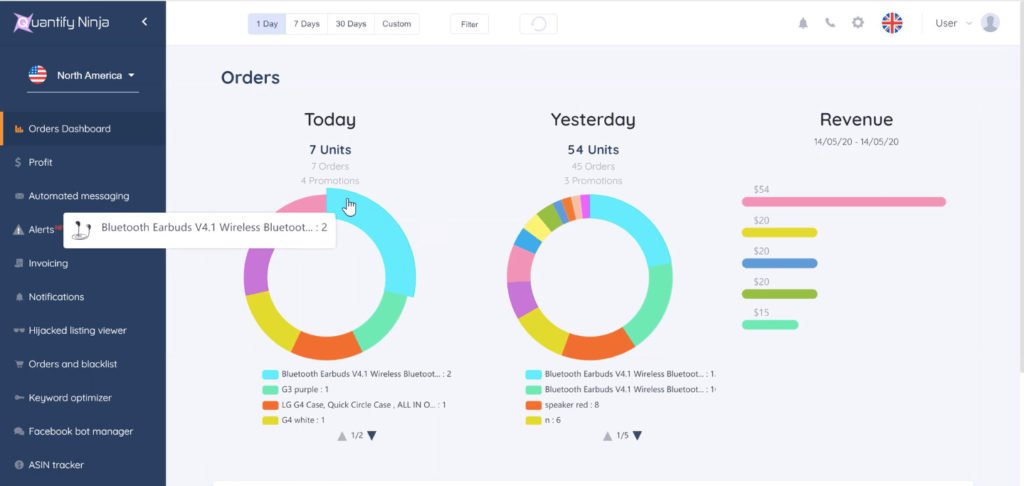Click the 7 Units text under Today

(330, 150)
